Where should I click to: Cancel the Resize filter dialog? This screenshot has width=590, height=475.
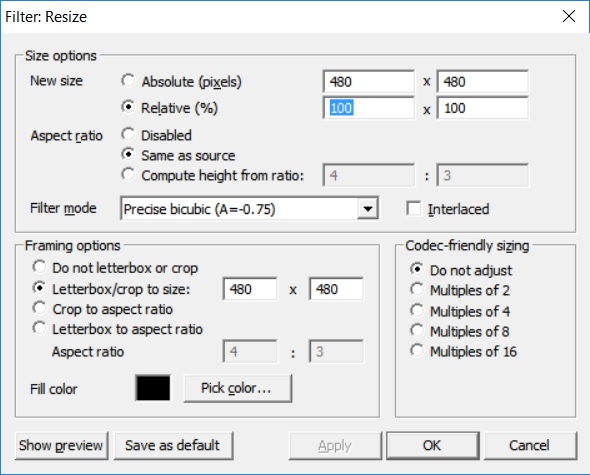click(x=530, y=446)
